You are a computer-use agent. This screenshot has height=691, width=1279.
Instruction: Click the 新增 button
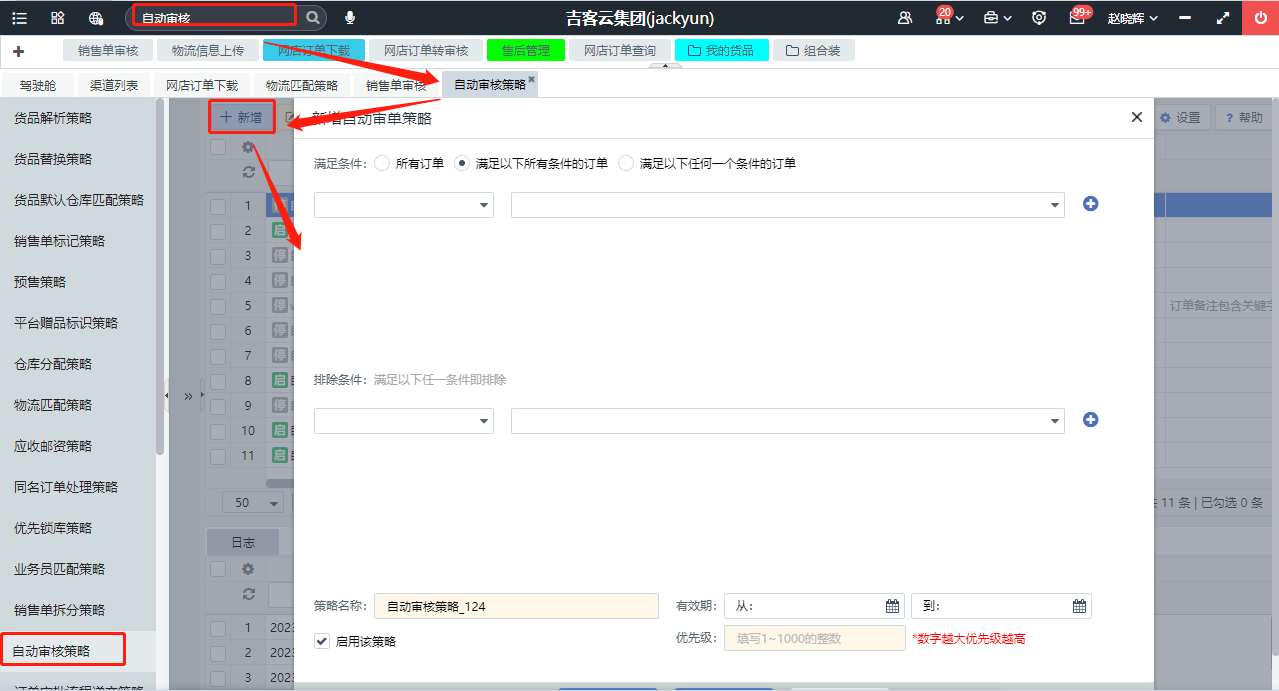pyautogui.click(x=241, y=117)
